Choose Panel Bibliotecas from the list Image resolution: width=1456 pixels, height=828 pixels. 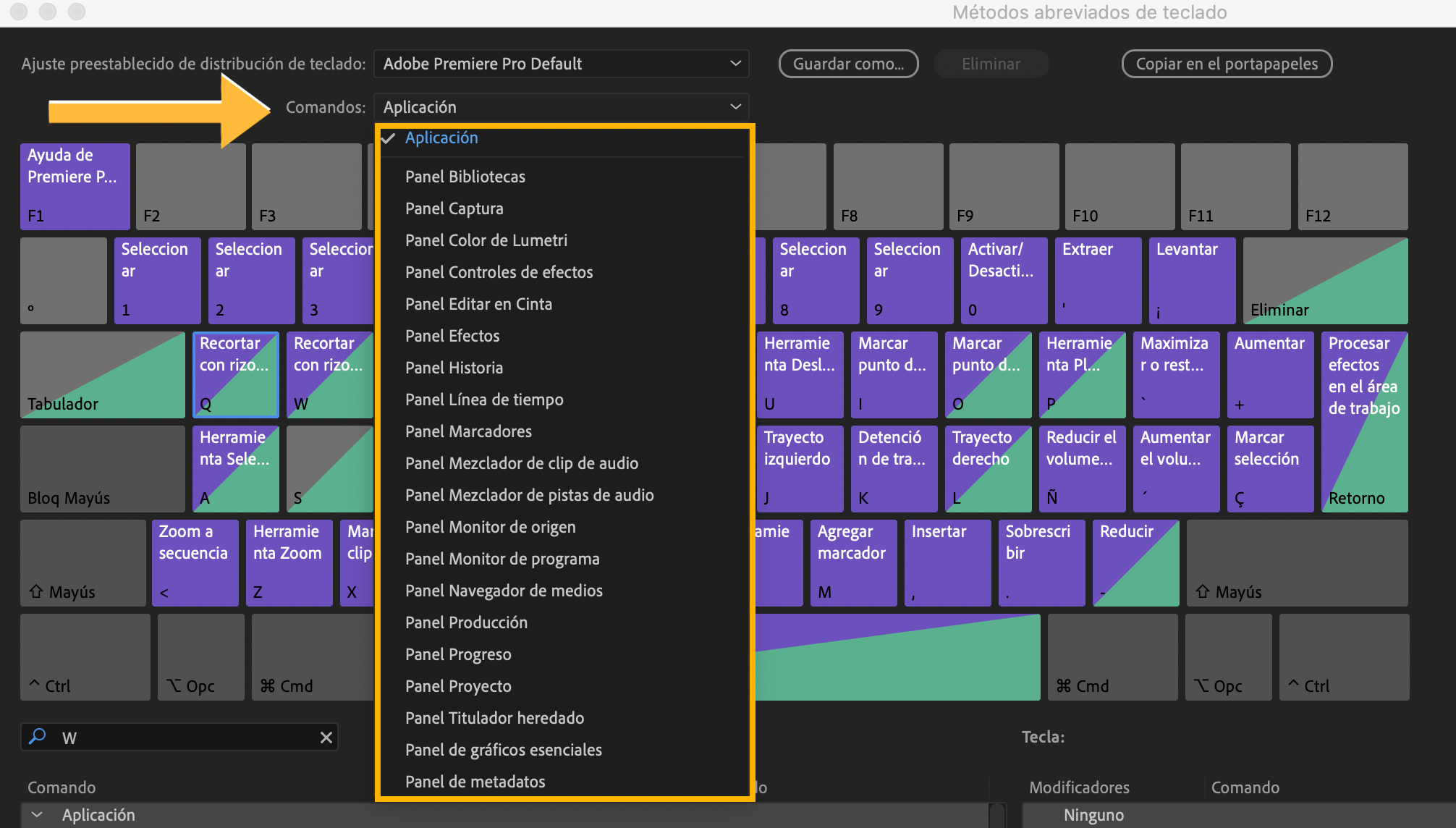[x=465, y=177]
